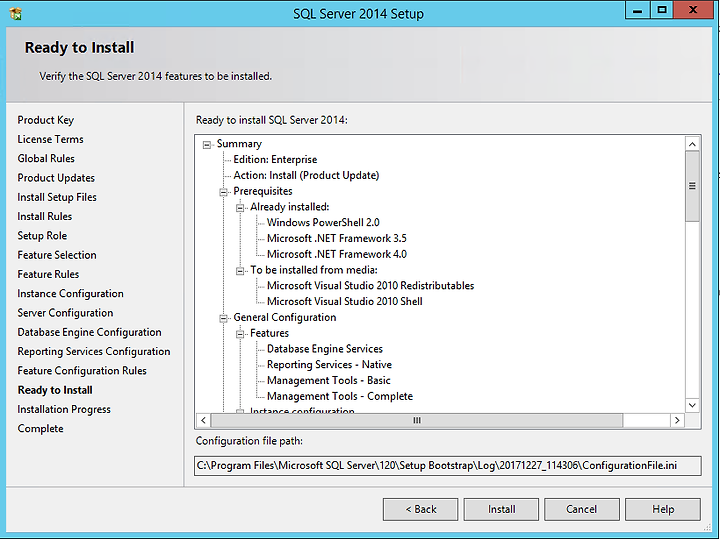
Task: Select the Install Rules step
Action: 45,216
